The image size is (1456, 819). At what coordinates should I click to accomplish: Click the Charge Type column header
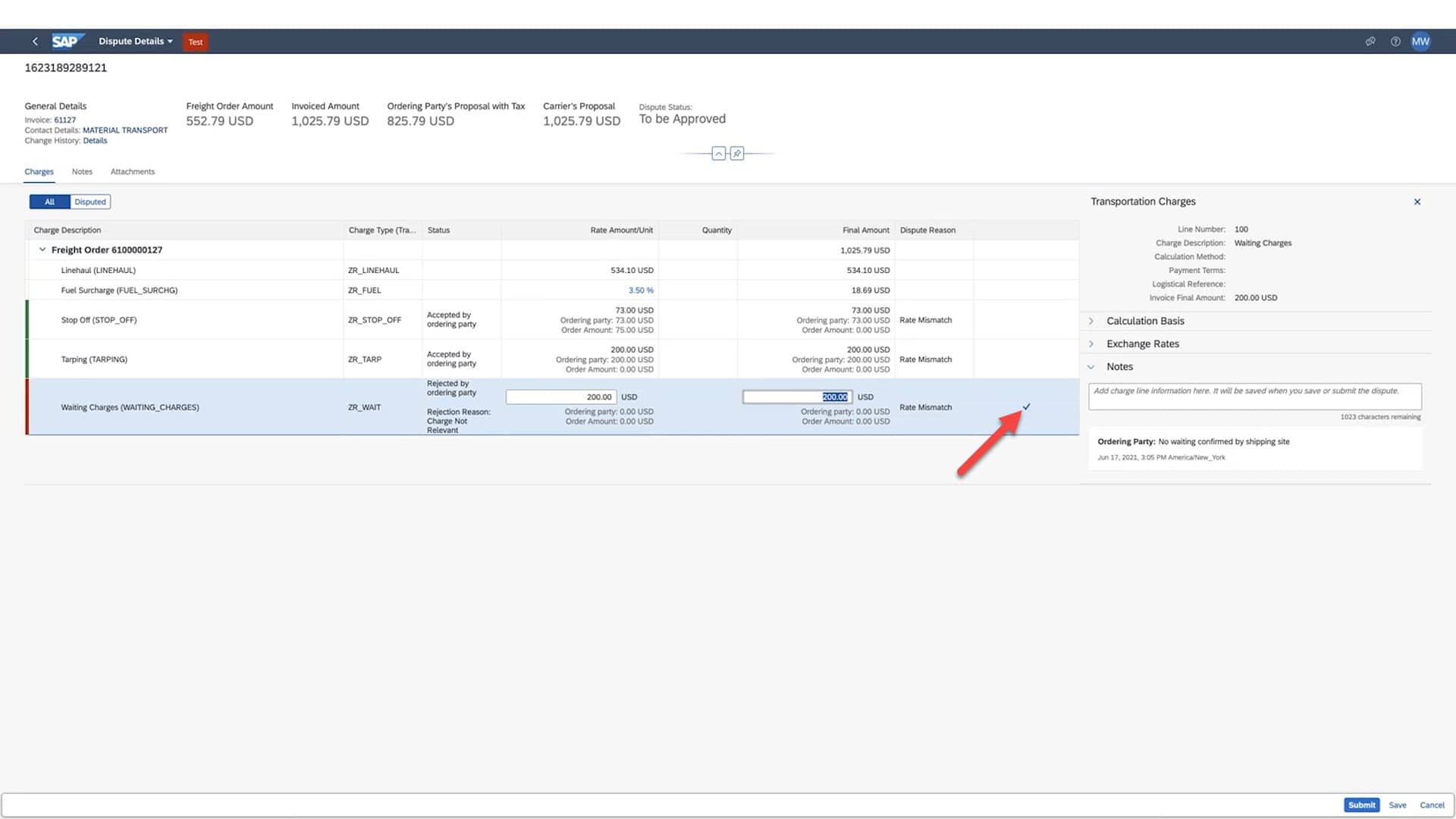[x=382, y=230]
